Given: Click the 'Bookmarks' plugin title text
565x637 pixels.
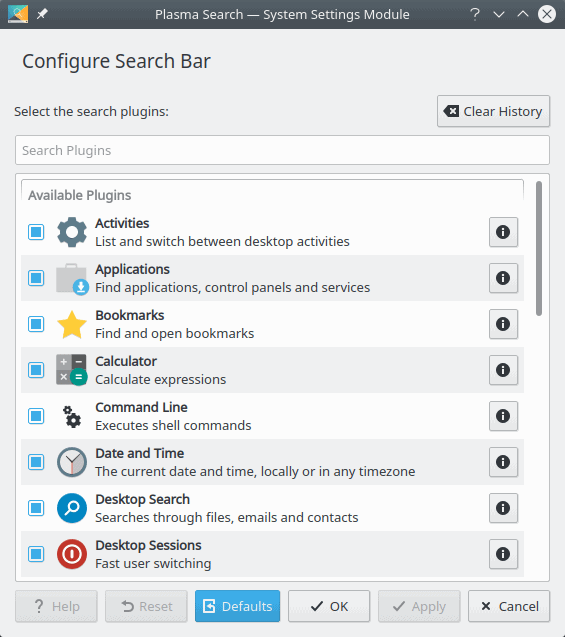Looking at the screenshot, I should click(x=130, y=315).
